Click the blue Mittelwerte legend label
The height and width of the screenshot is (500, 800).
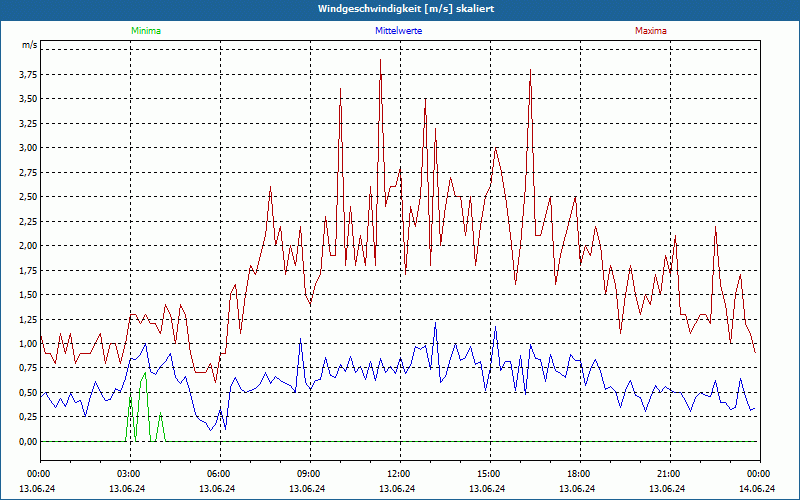click(398, 31)
